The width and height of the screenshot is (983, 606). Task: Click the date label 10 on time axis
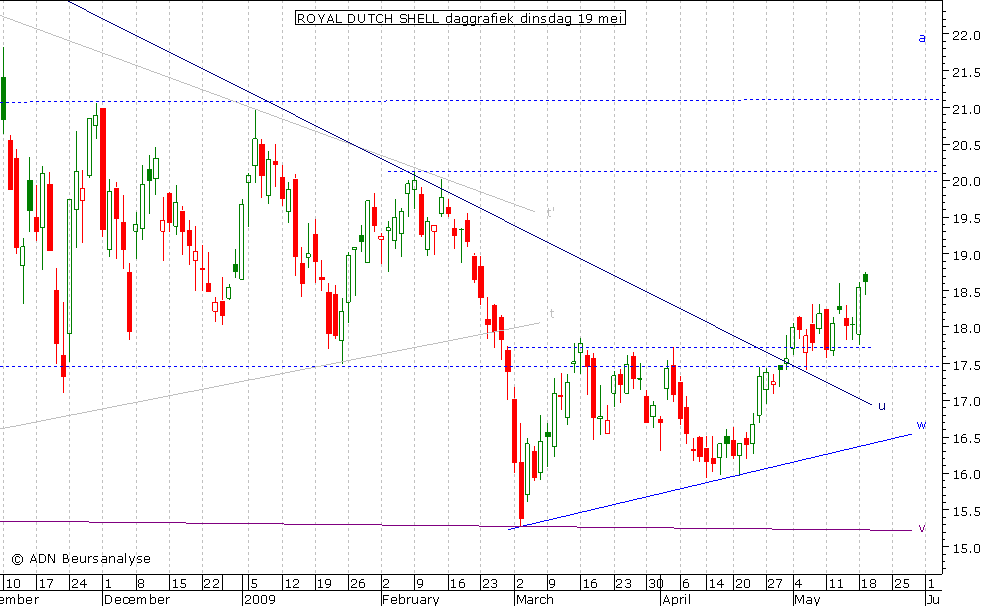click(13, 583)
